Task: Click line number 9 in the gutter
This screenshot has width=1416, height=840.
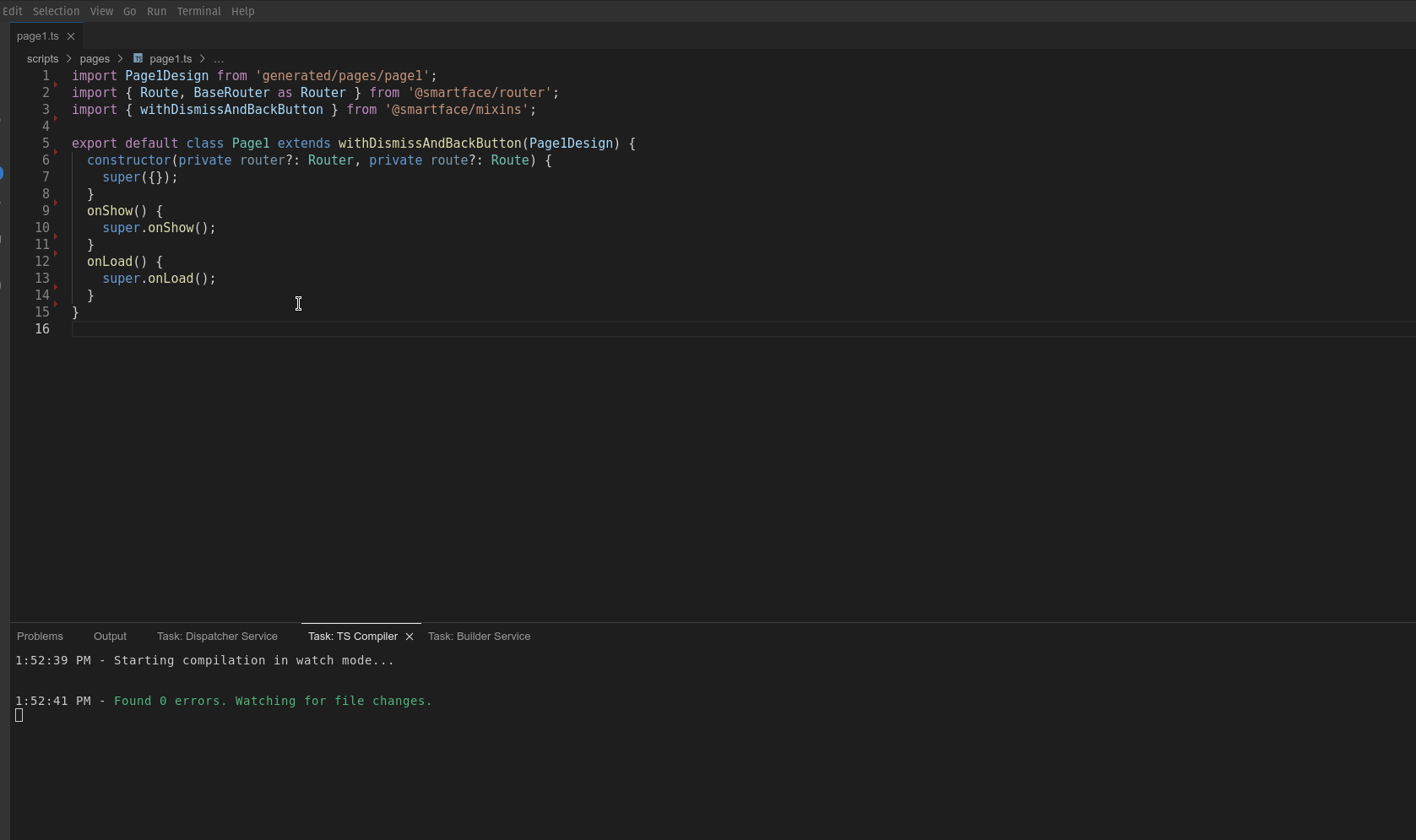Action: 46,211
